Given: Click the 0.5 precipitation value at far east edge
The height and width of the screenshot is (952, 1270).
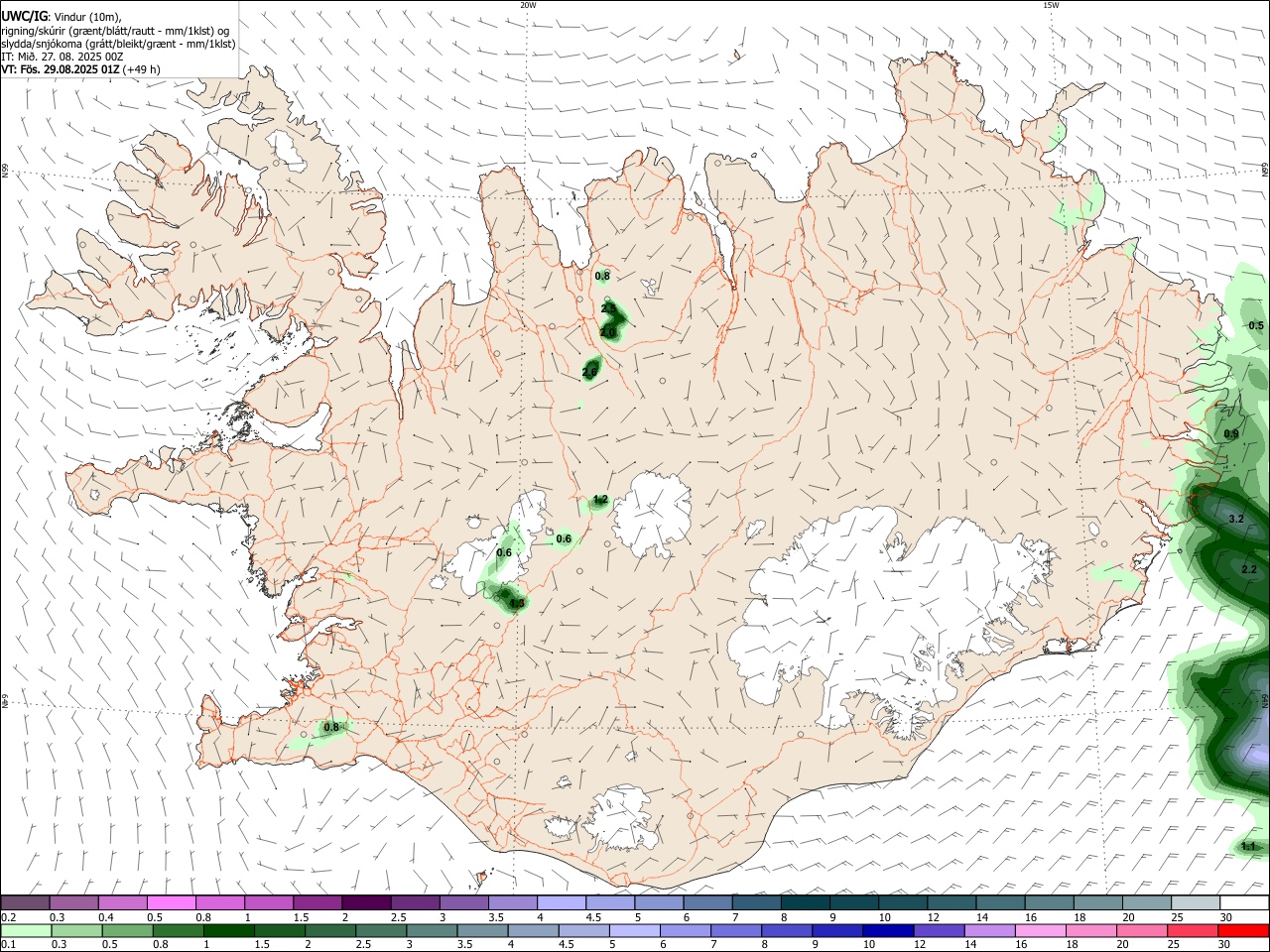Looking at the screenshot, I should (1256, 326).
